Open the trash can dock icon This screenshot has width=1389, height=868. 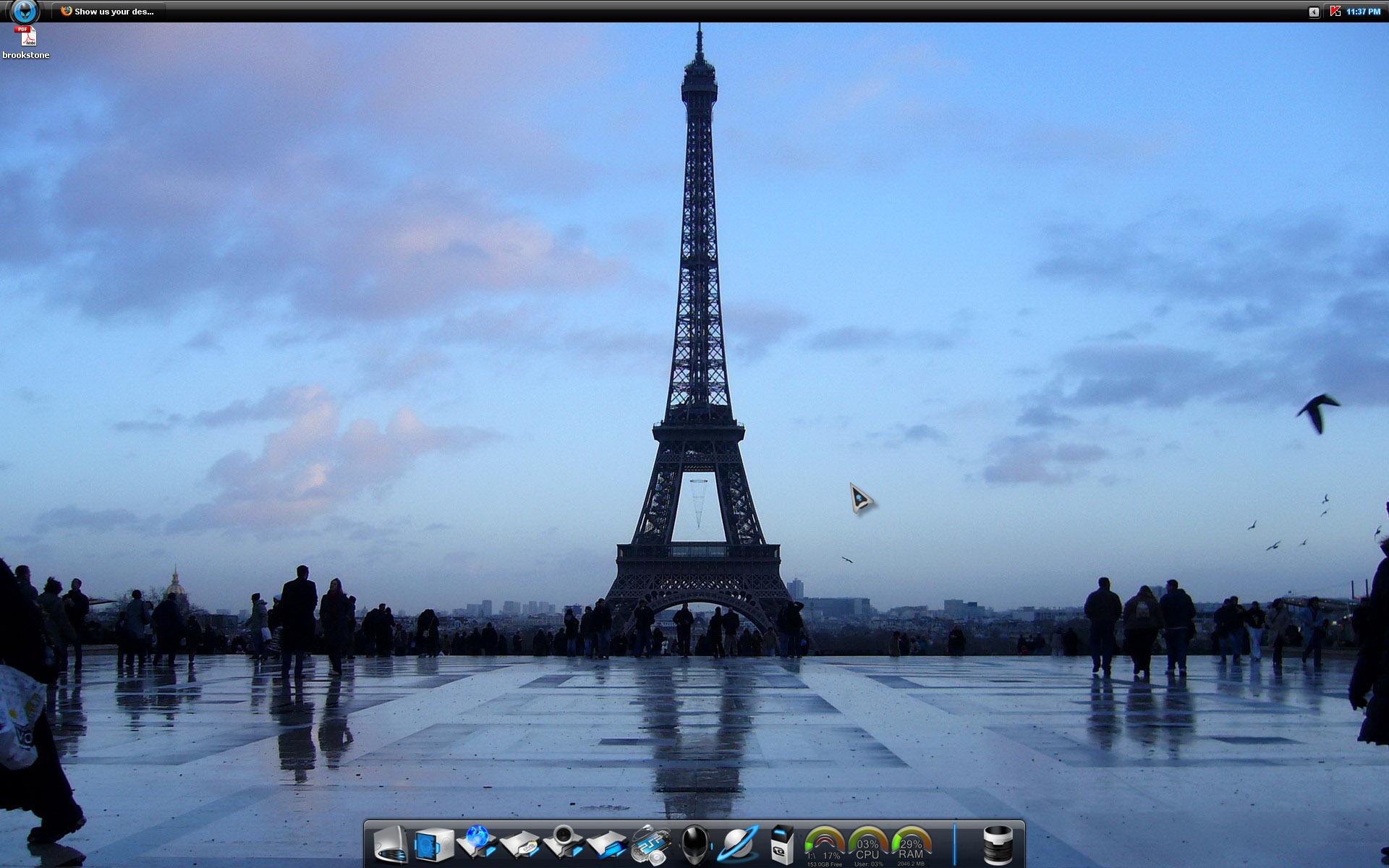click(x=998, y=844)
